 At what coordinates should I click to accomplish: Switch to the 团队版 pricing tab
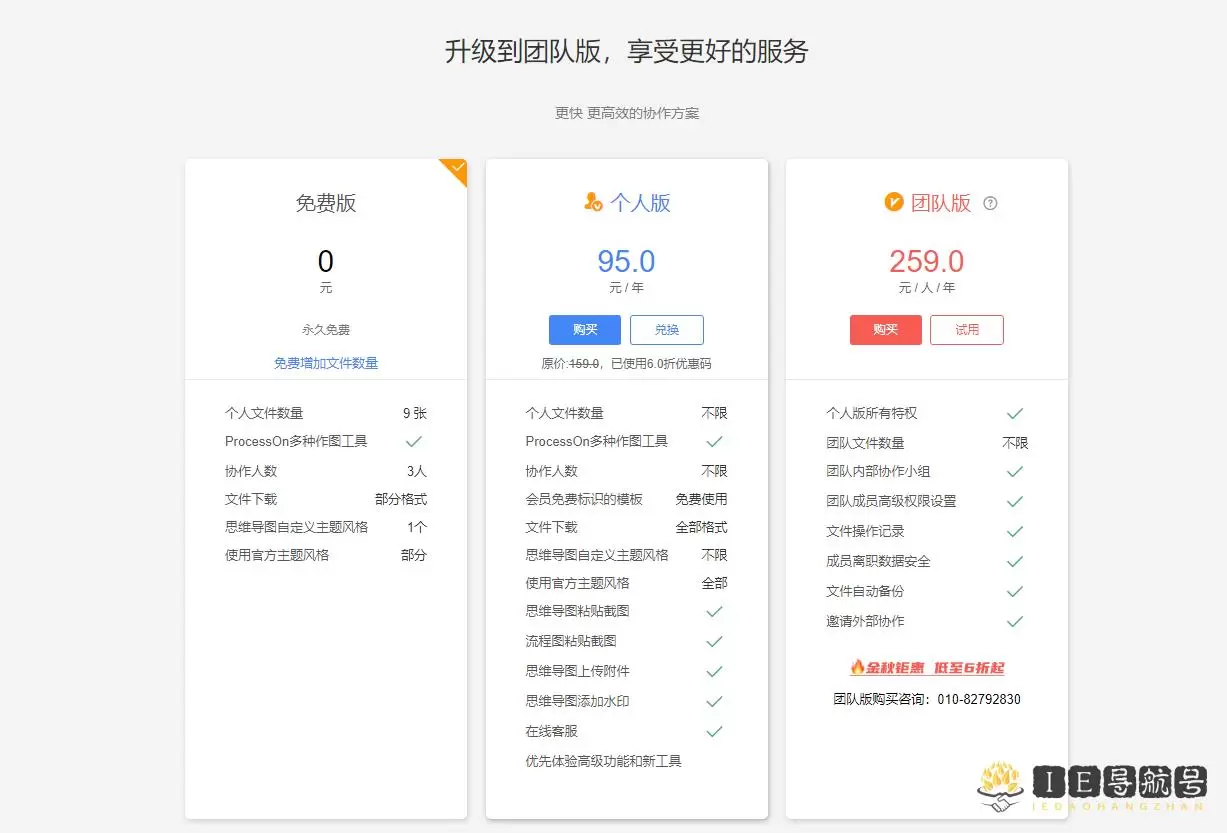[926, 203]
